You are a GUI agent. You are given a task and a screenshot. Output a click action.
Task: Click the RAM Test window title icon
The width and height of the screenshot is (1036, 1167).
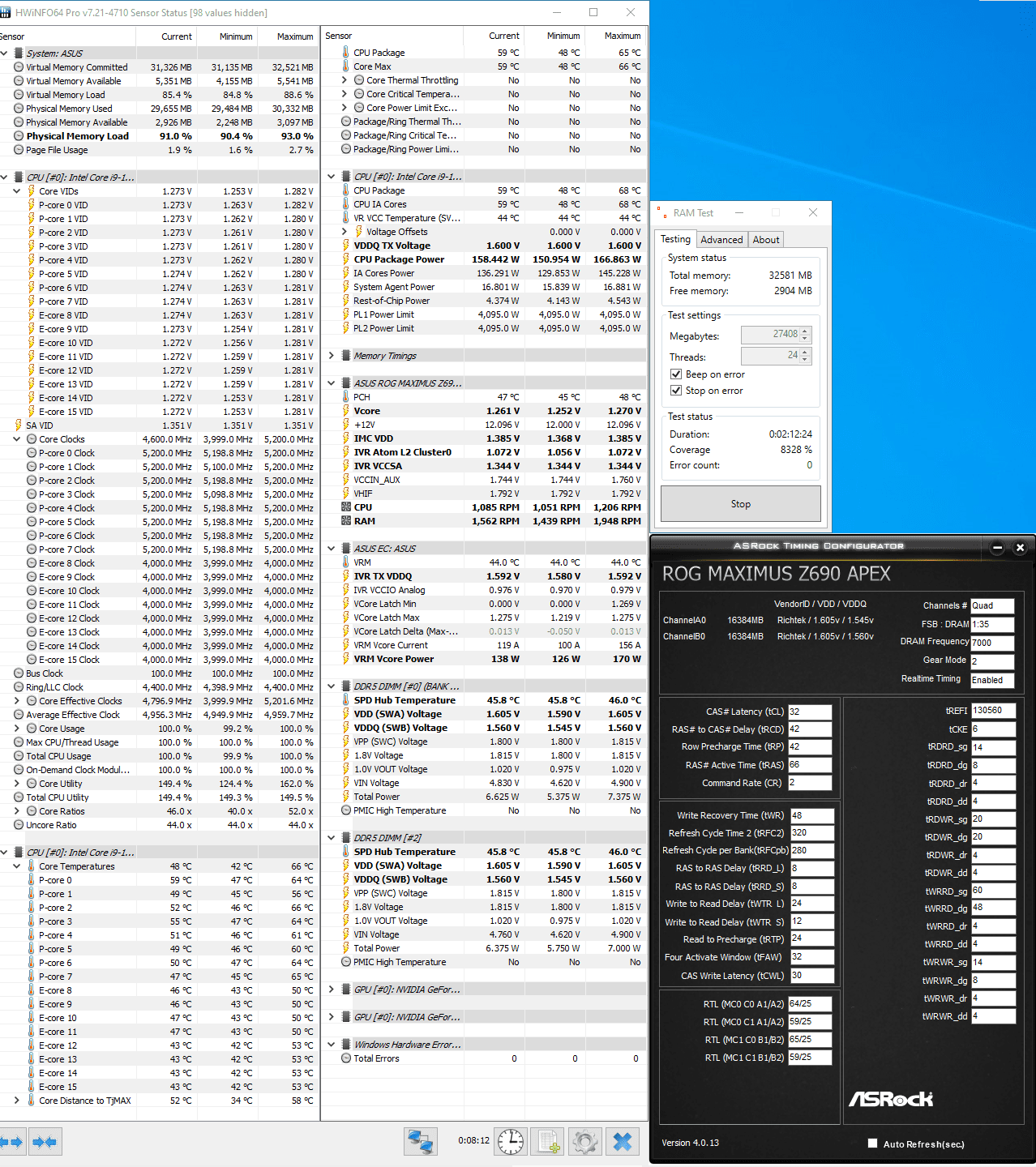point(662,212)
